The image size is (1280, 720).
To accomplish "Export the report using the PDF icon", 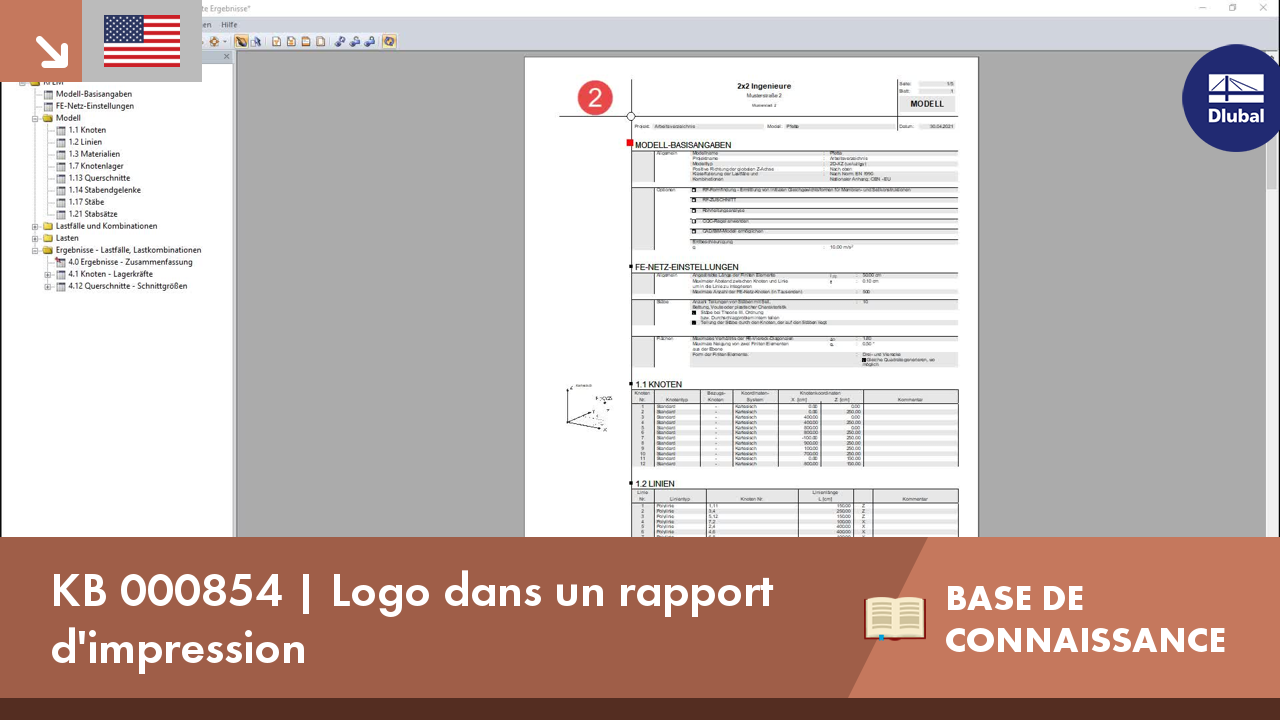I will click(290, 41).
